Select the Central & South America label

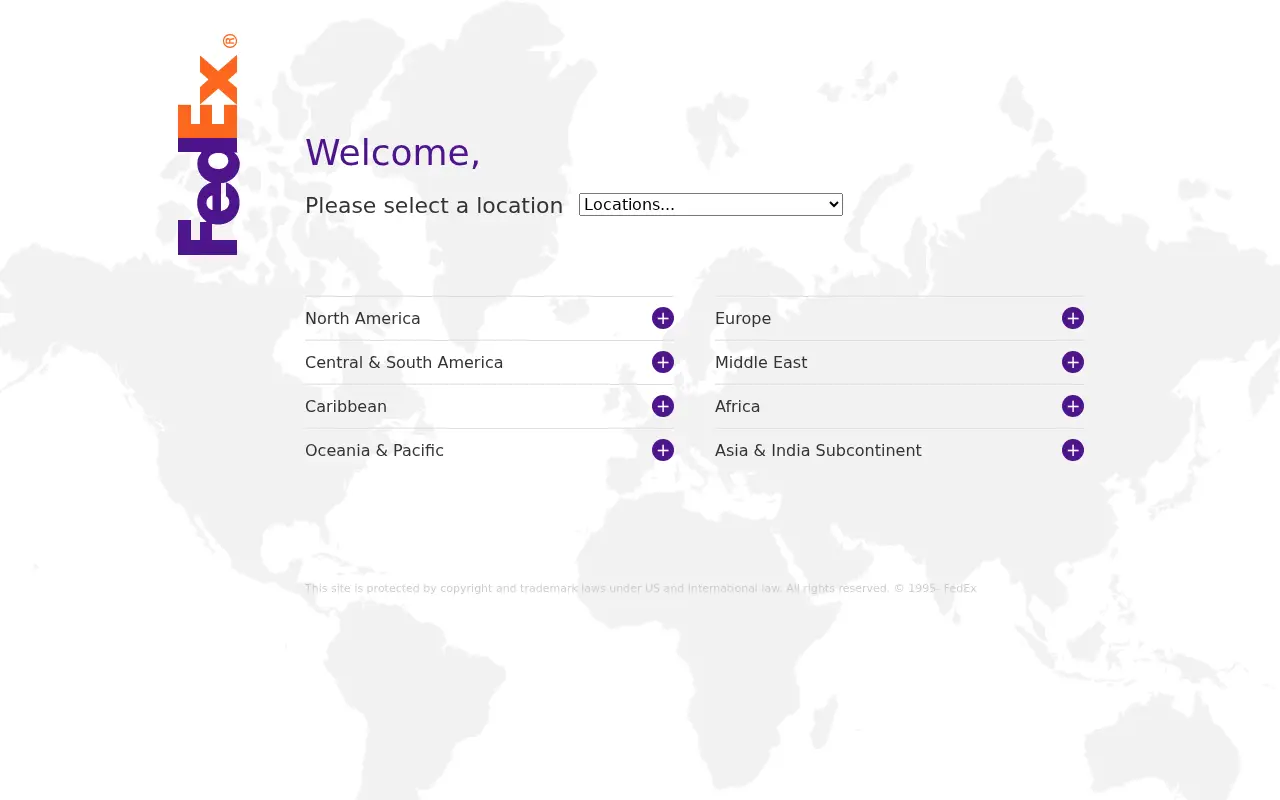(404, 362)
